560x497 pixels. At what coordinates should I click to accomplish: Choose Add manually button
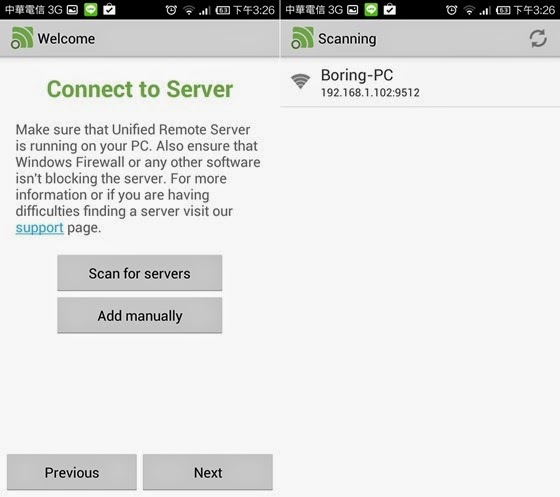140,316
